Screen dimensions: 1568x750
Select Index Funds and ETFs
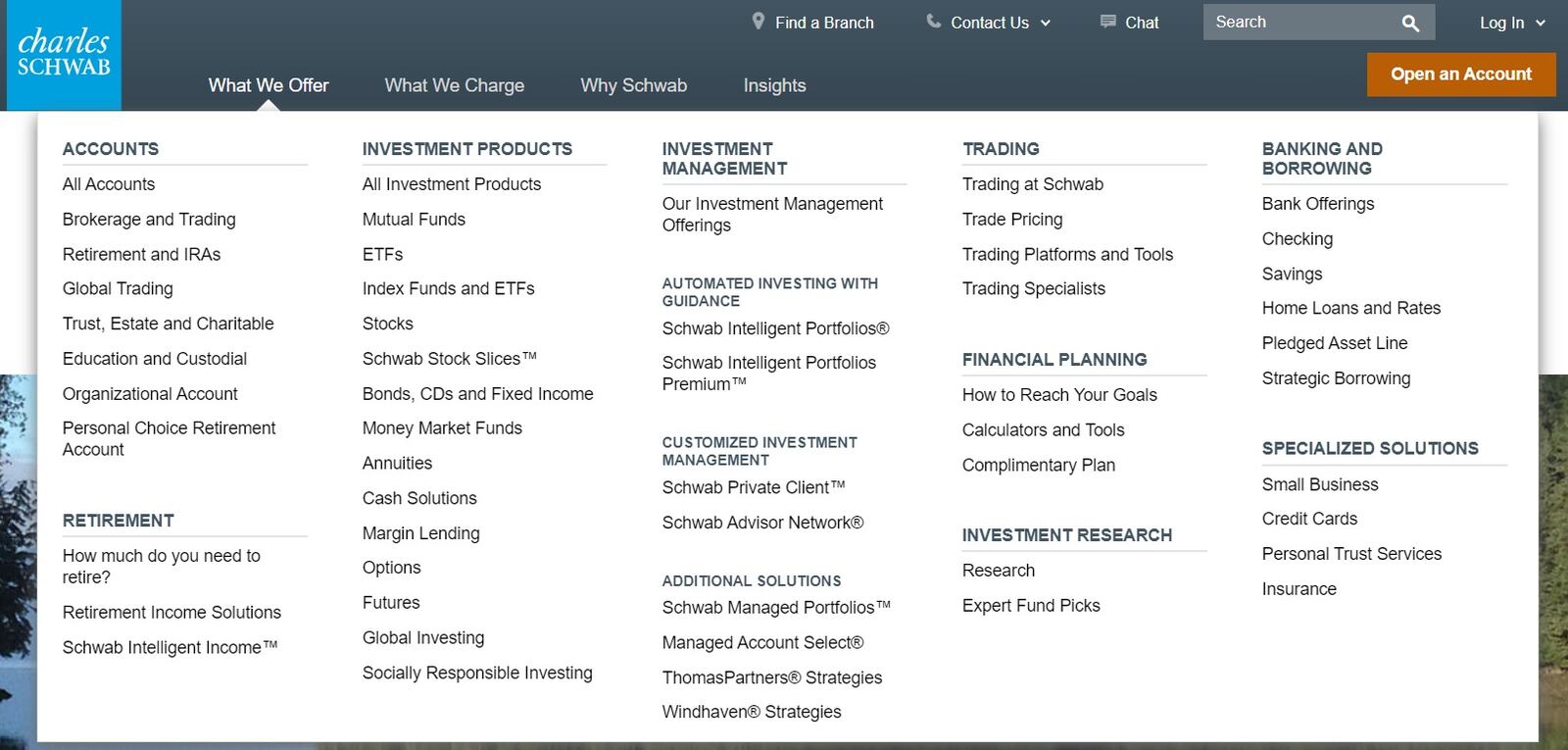point(449,288)
